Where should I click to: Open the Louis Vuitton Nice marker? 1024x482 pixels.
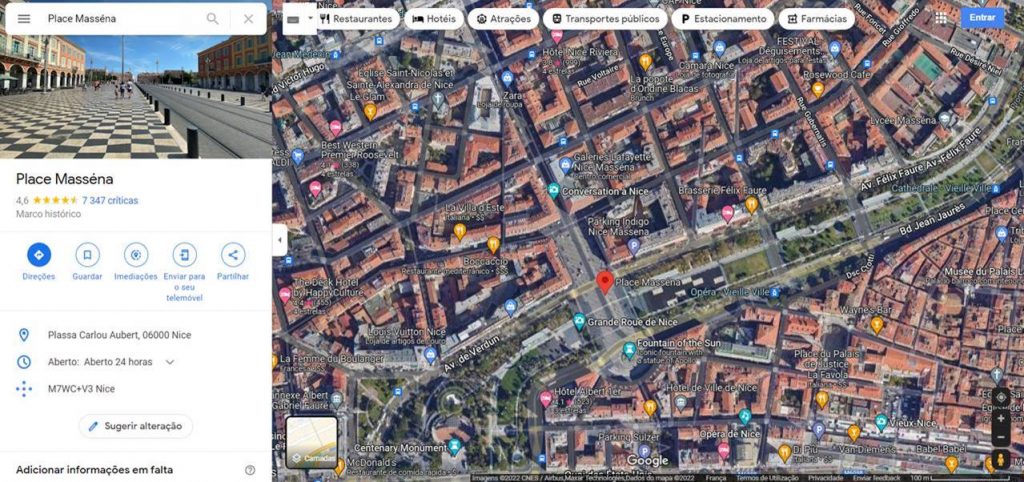(x=430, y=355)
